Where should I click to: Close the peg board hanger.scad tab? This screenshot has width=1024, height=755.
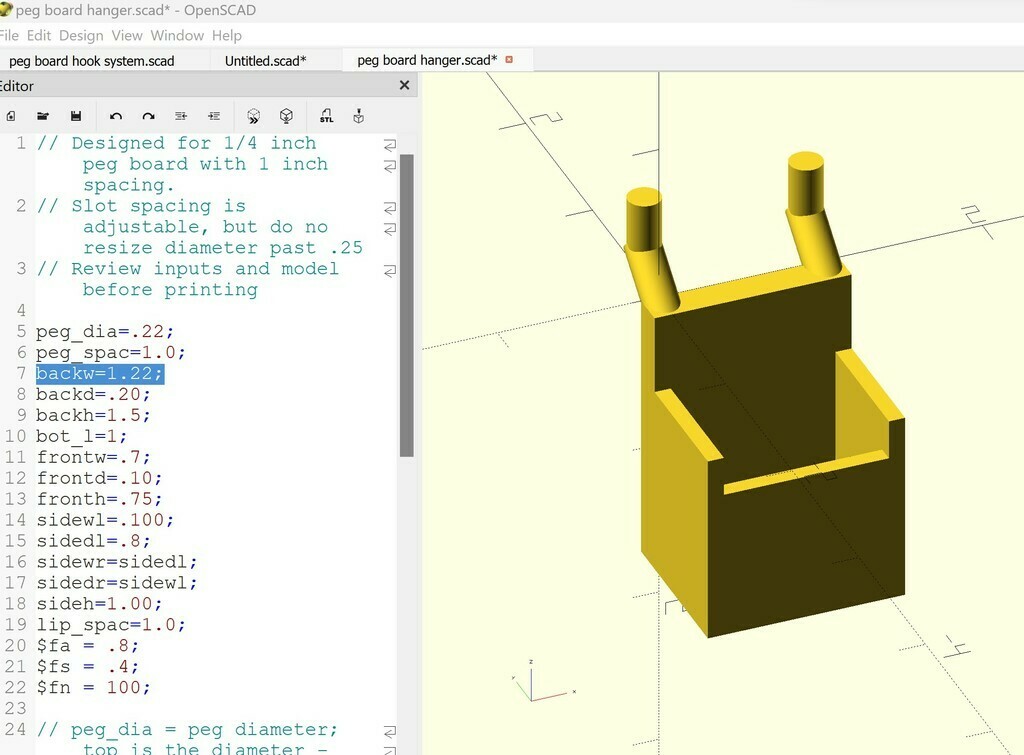pos(509,60)
